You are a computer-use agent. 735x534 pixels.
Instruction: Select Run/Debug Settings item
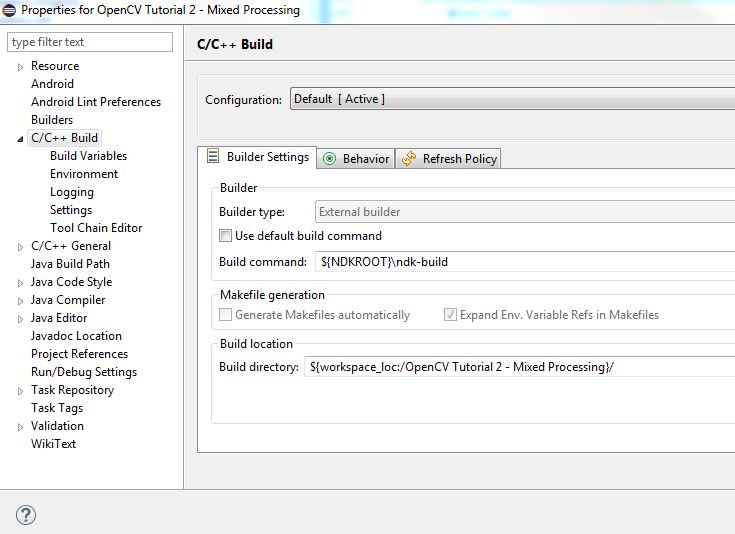pyautogui.click(x=84, y=372)
